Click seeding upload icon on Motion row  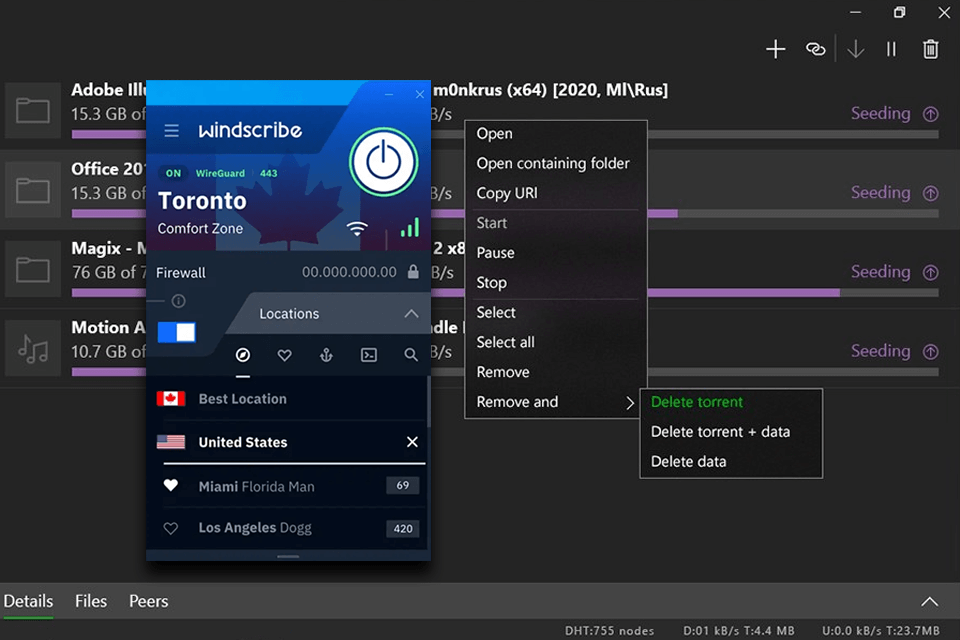[931, 352]
